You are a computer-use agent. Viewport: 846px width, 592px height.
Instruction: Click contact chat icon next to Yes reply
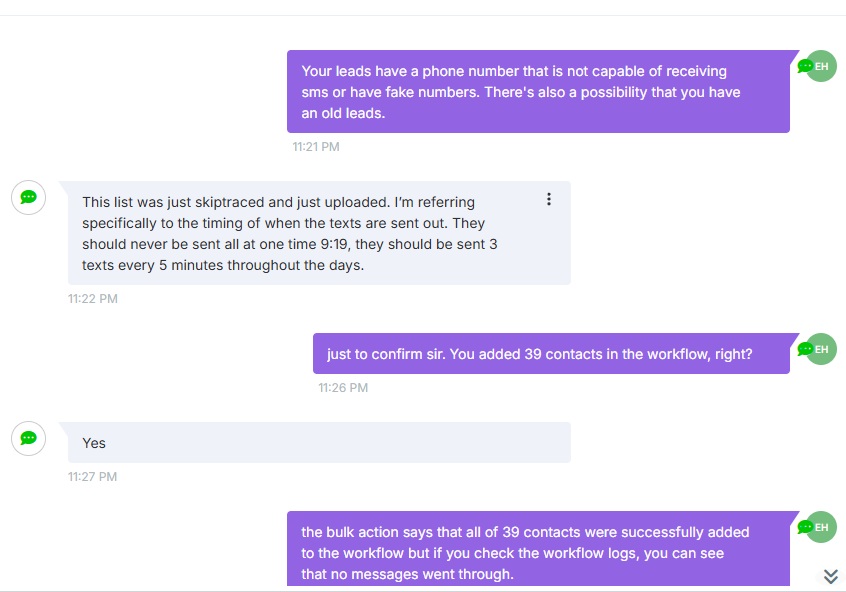coord(29,438)
